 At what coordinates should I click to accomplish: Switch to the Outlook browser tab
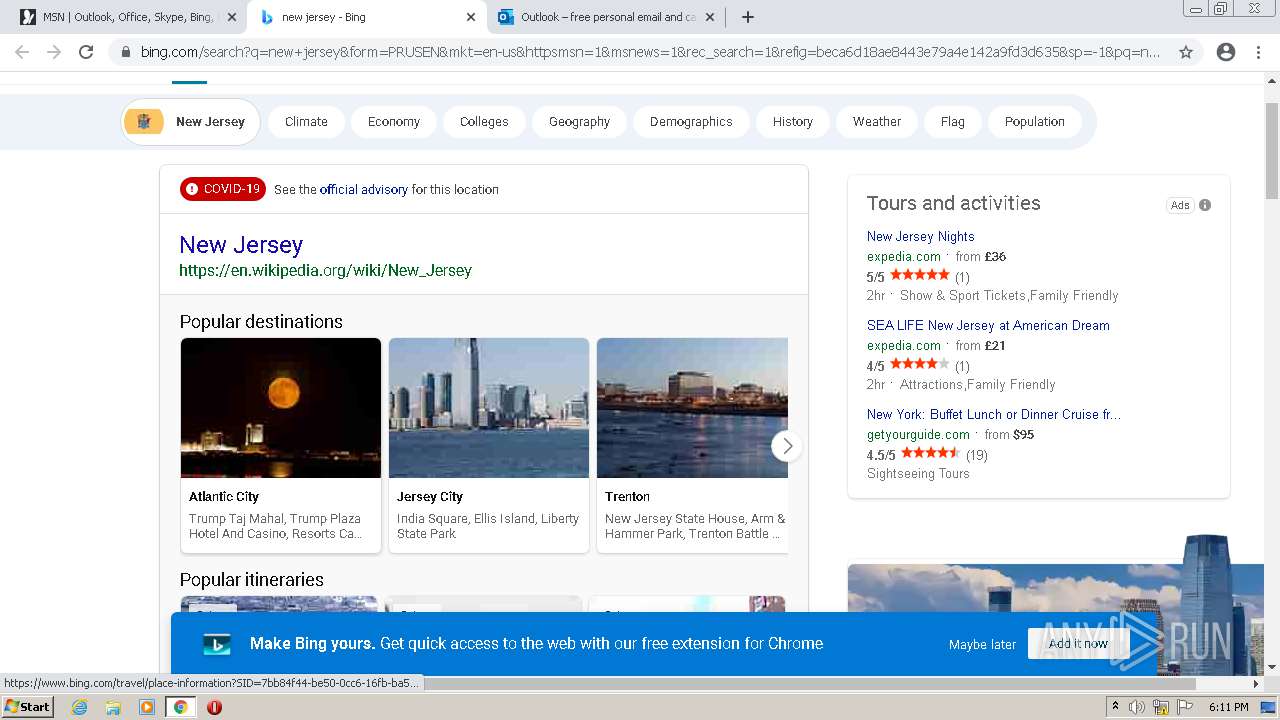(605, 17)
